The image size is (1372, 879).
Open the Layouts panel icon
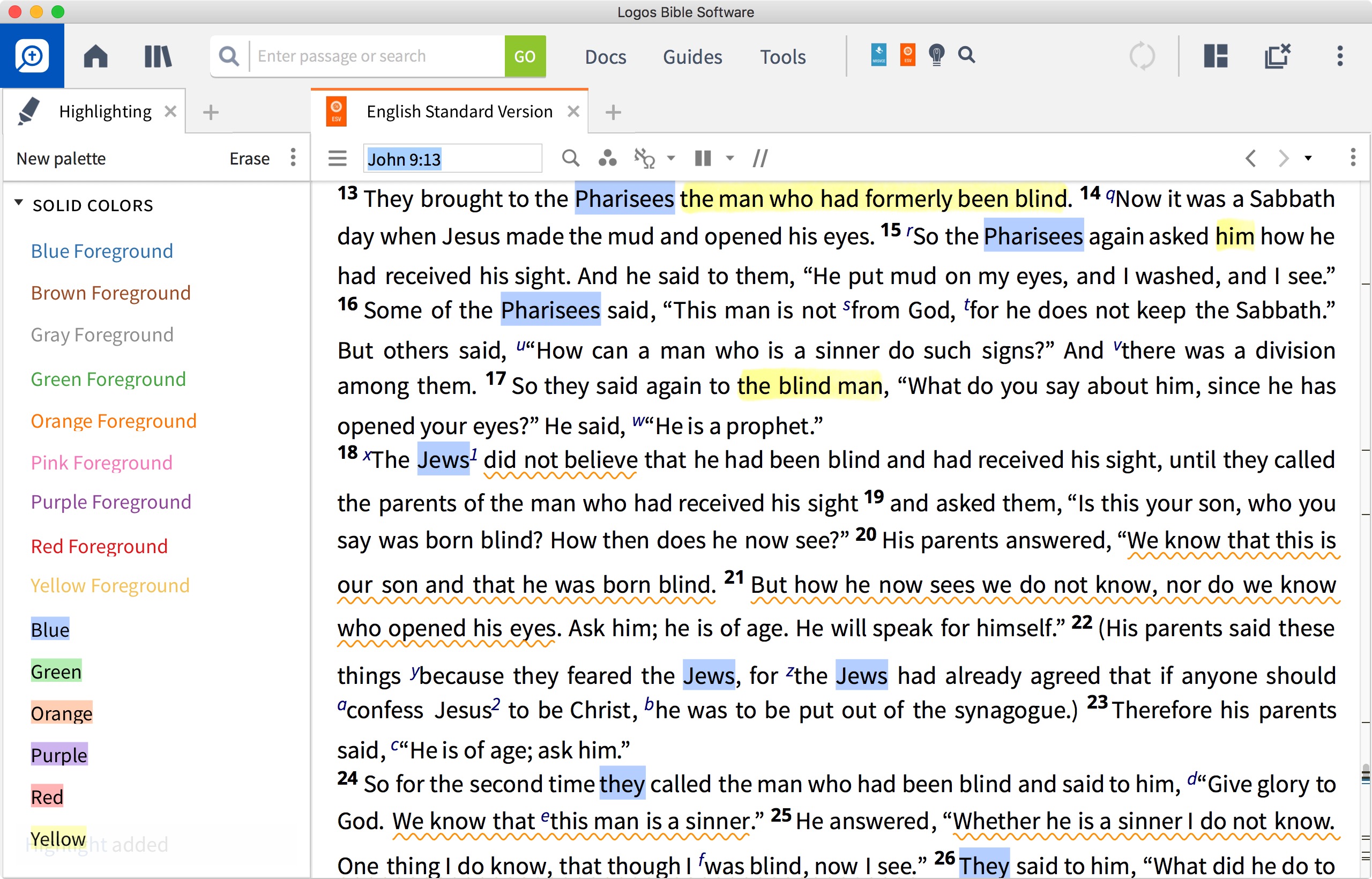coord(1216,56)
